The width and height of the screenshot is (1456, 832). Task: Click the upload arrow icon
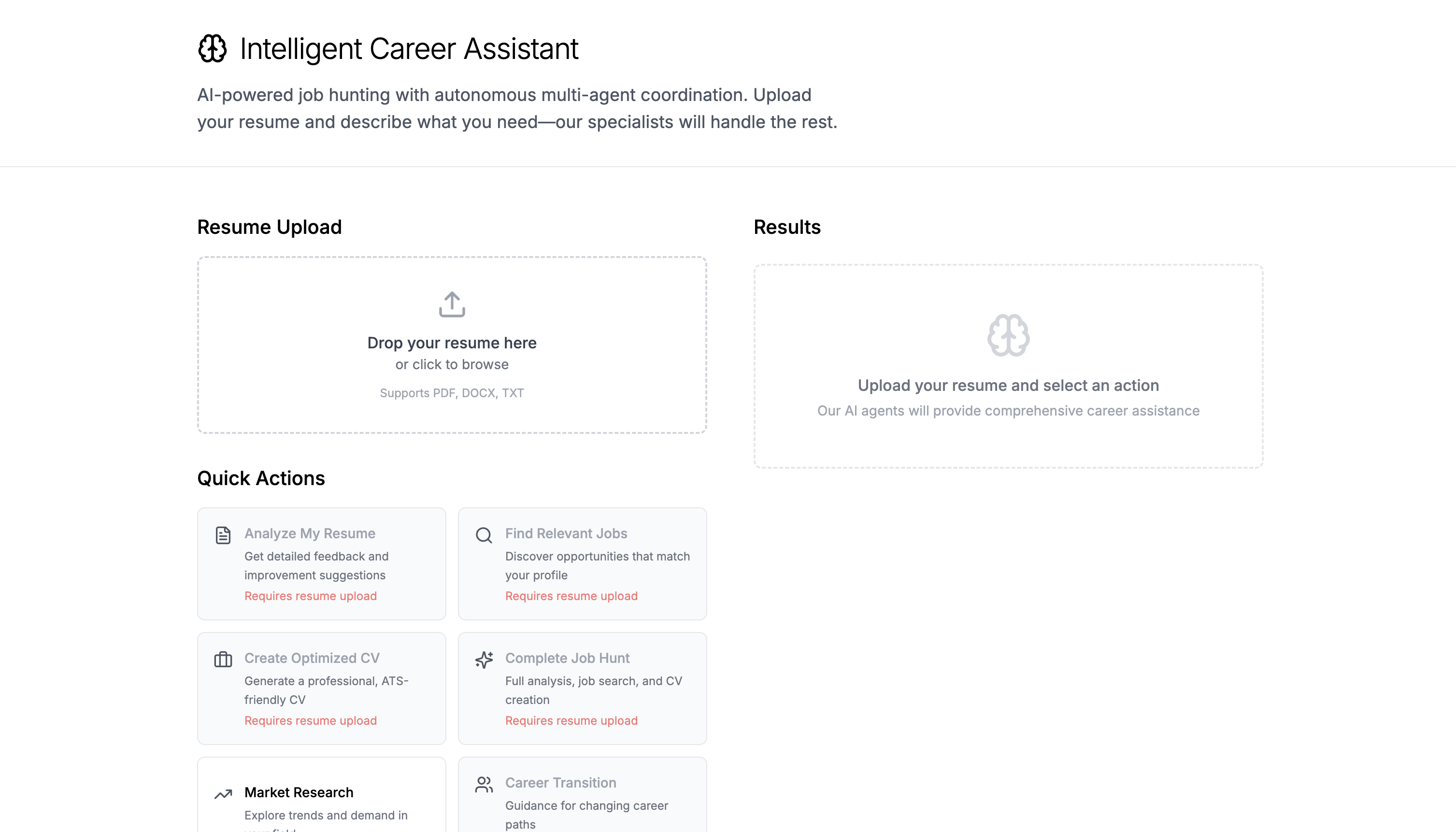click(x=452, y=304)
